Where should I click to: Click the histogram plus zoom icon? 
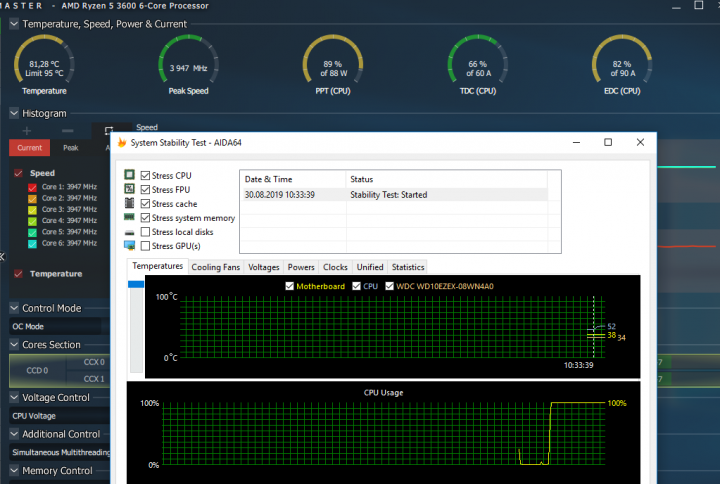[27, 131]
